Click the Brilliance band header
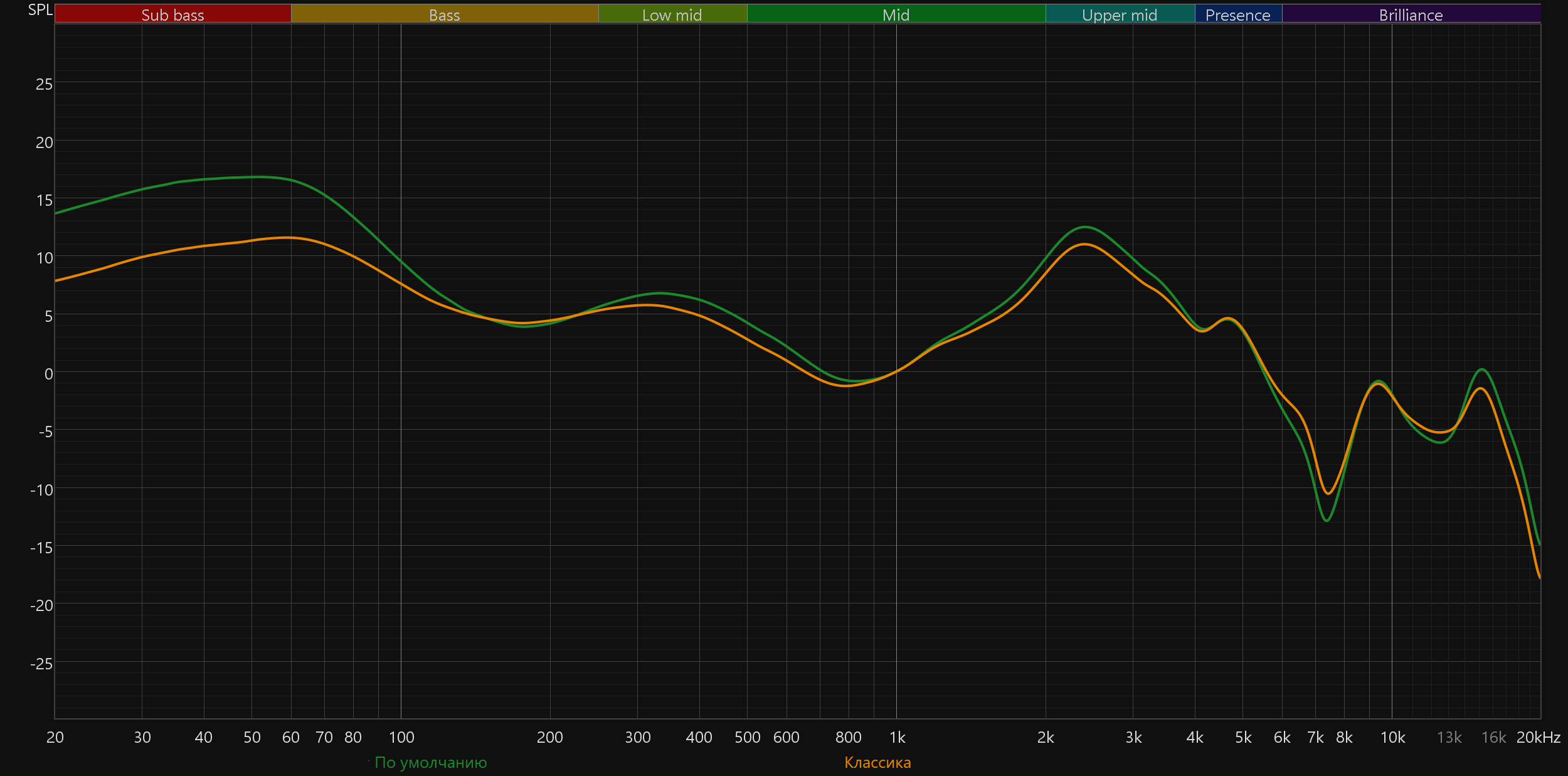The height and width of the screenshot is (776, 1568). coord(1411,14)
